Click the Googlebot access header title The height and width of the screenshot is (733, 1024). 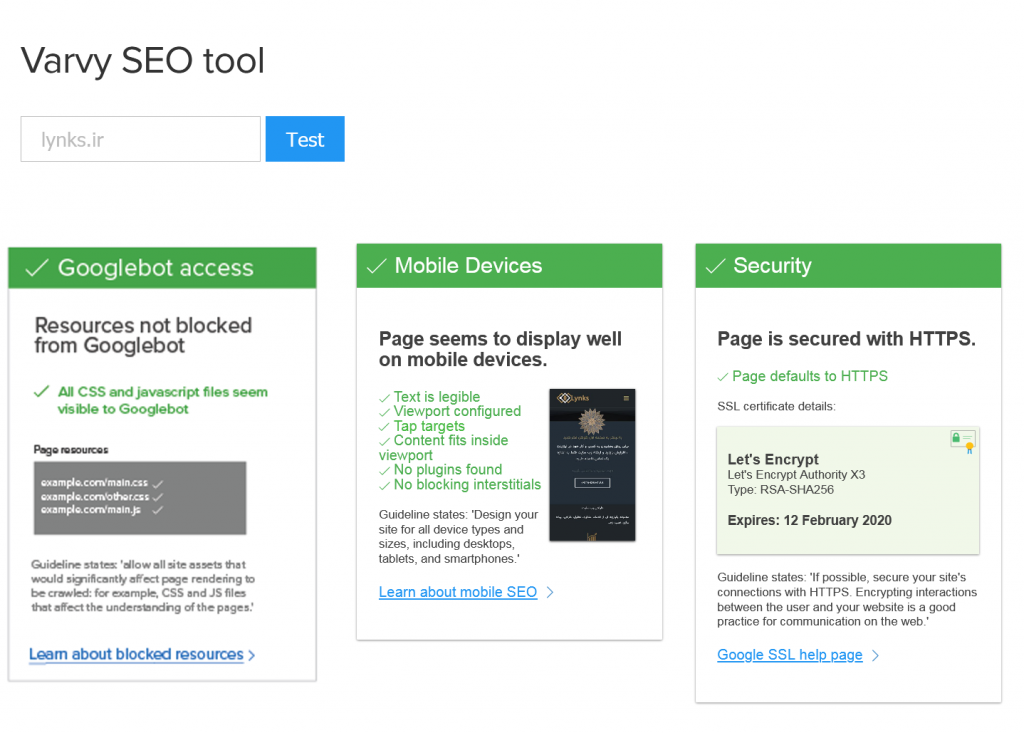pos(155,268)
